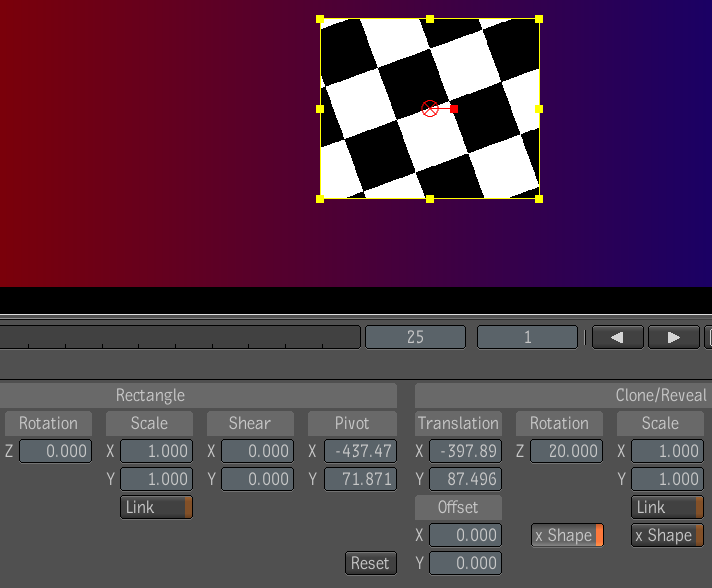Click the Translation column label
Screen dimensions: 712x588
coord(458,424)
